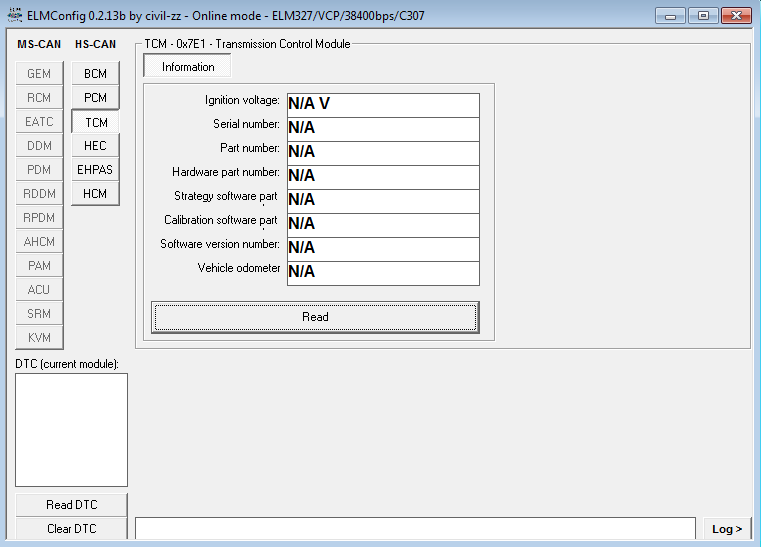Click the Serial number field
Viewport: 761px width, 547px height.
(383, 128)
